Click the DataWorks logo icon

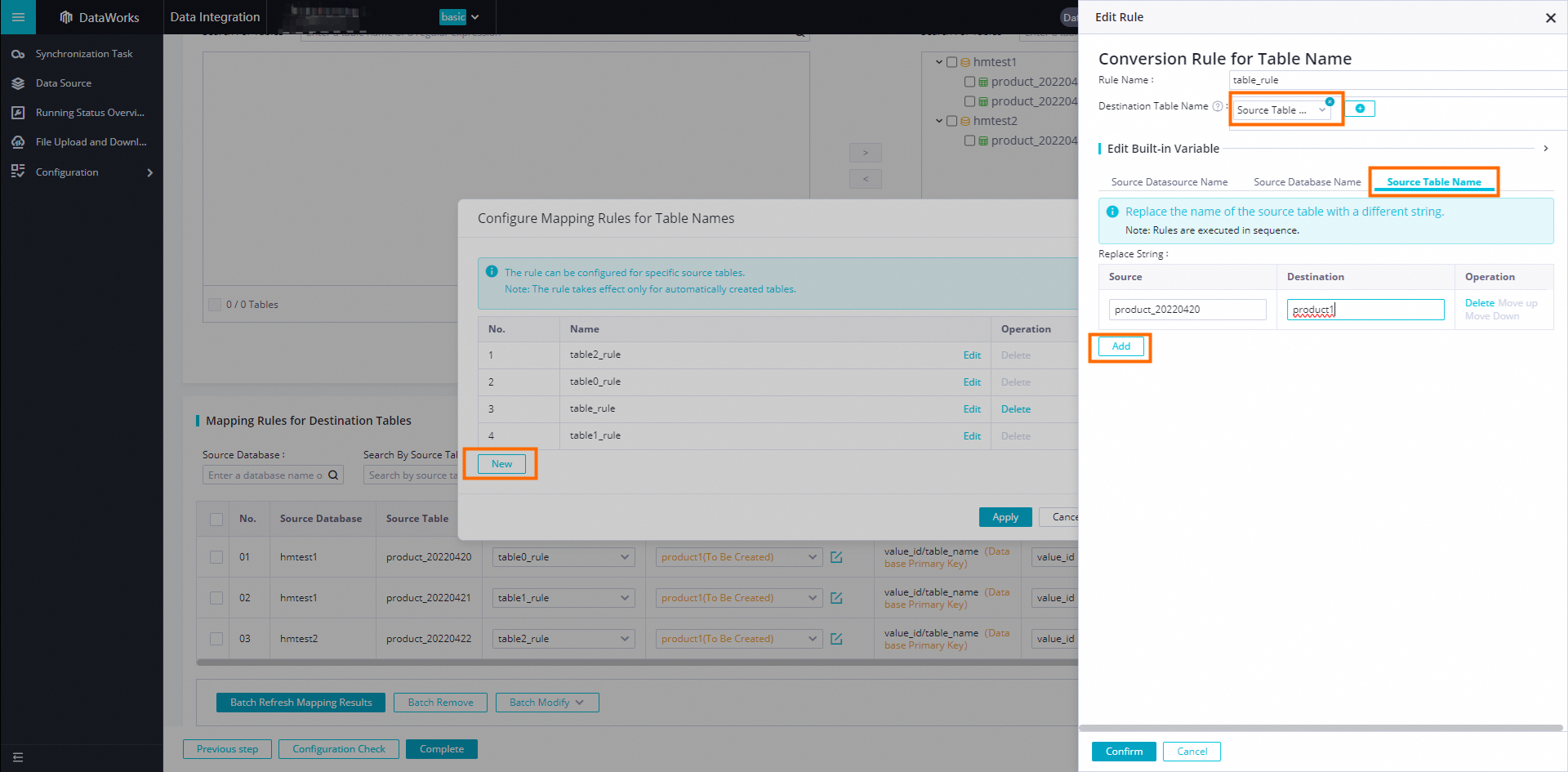coord(66,17)
